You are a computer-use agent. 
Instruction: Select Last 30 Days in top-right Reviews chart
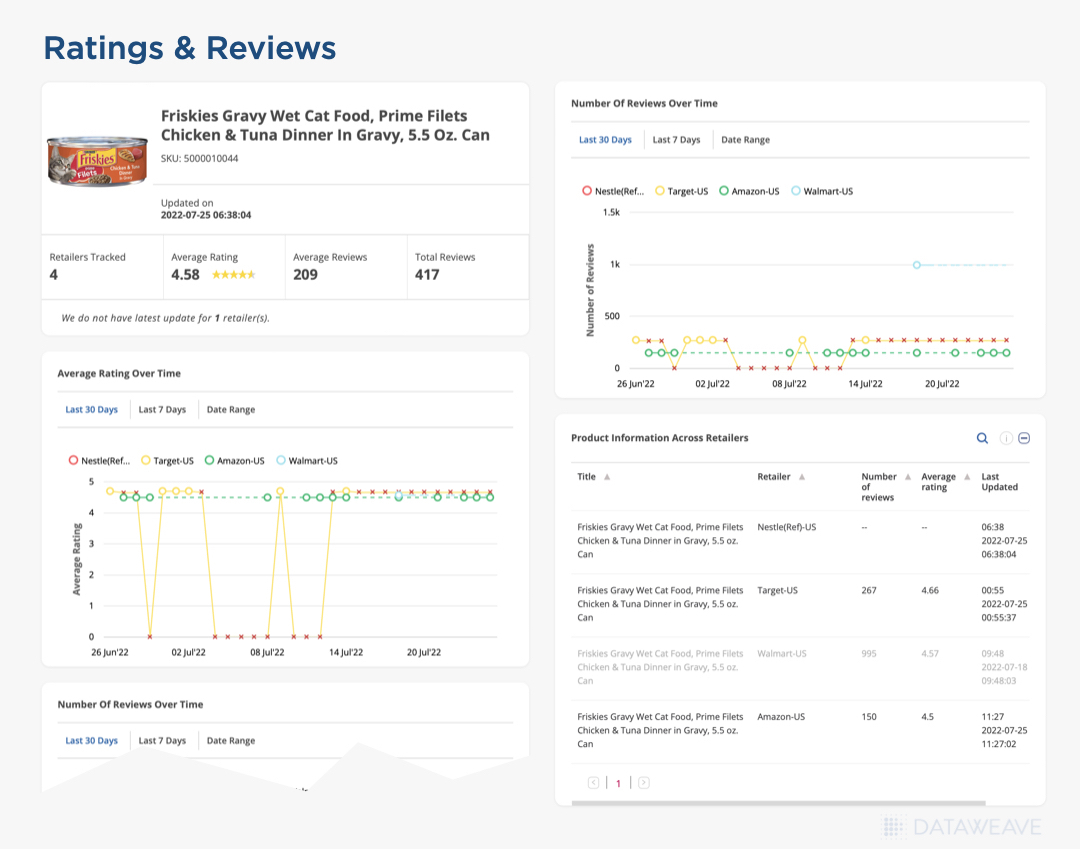pyautogui.click(x=605, y=140)
